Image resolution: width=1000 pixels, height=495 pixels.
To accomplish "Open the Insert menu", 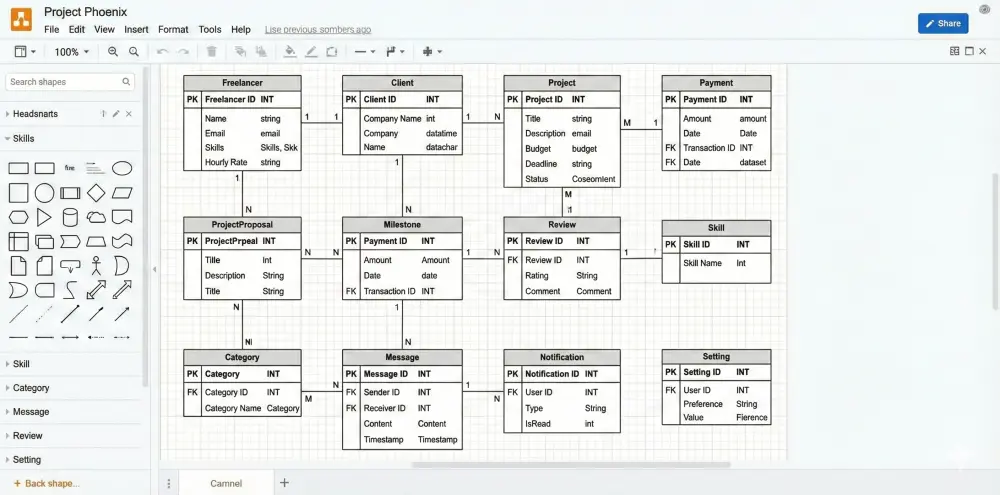I will tap(136, 29).
